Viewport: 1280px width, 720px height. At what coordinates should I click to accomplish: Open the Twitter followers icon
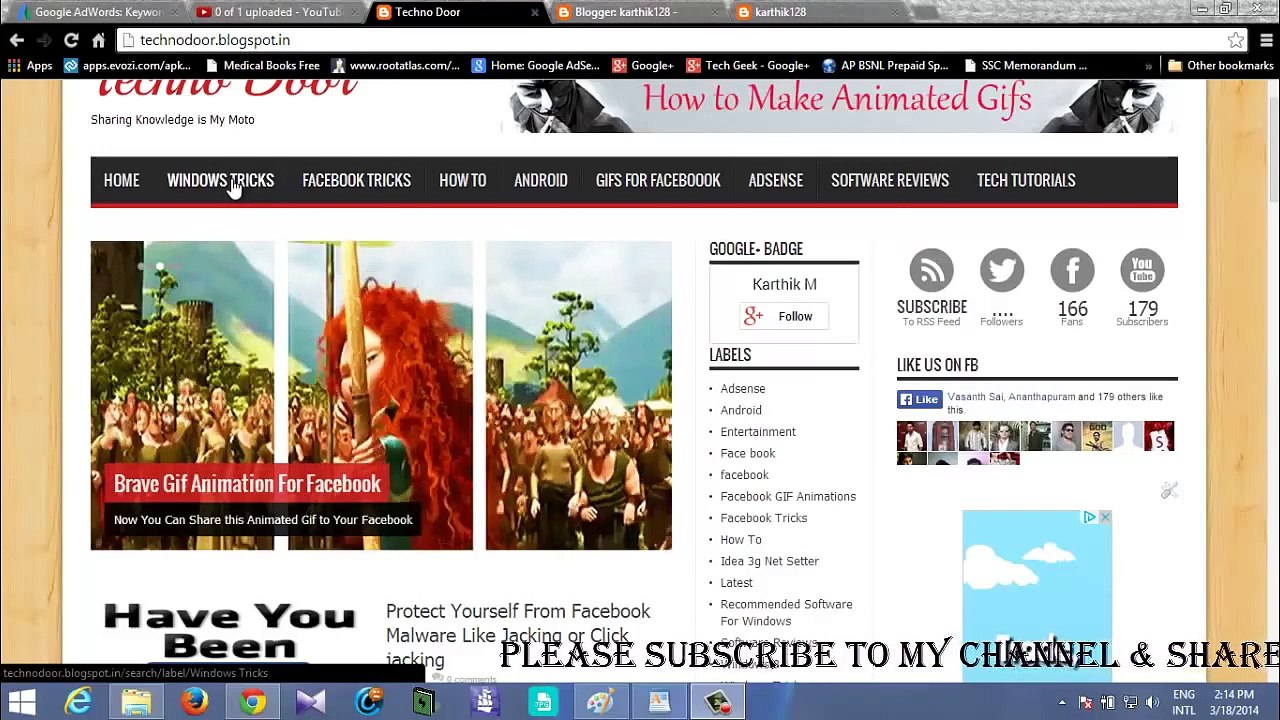1001,271
